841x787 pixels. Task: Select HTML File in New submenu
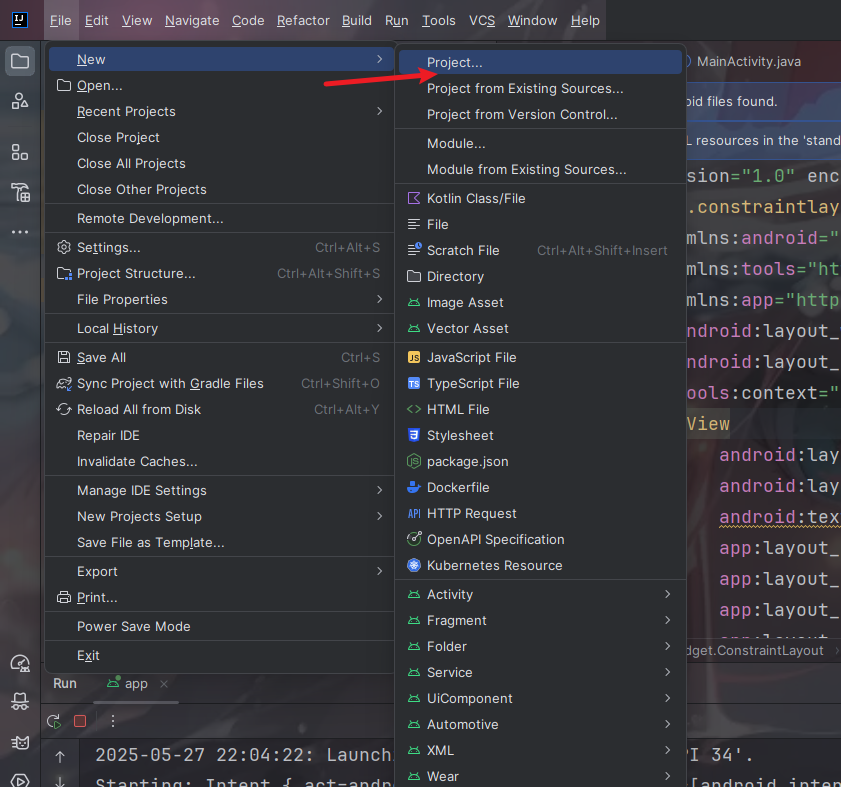pyautogui.click(x=541, y=409)
